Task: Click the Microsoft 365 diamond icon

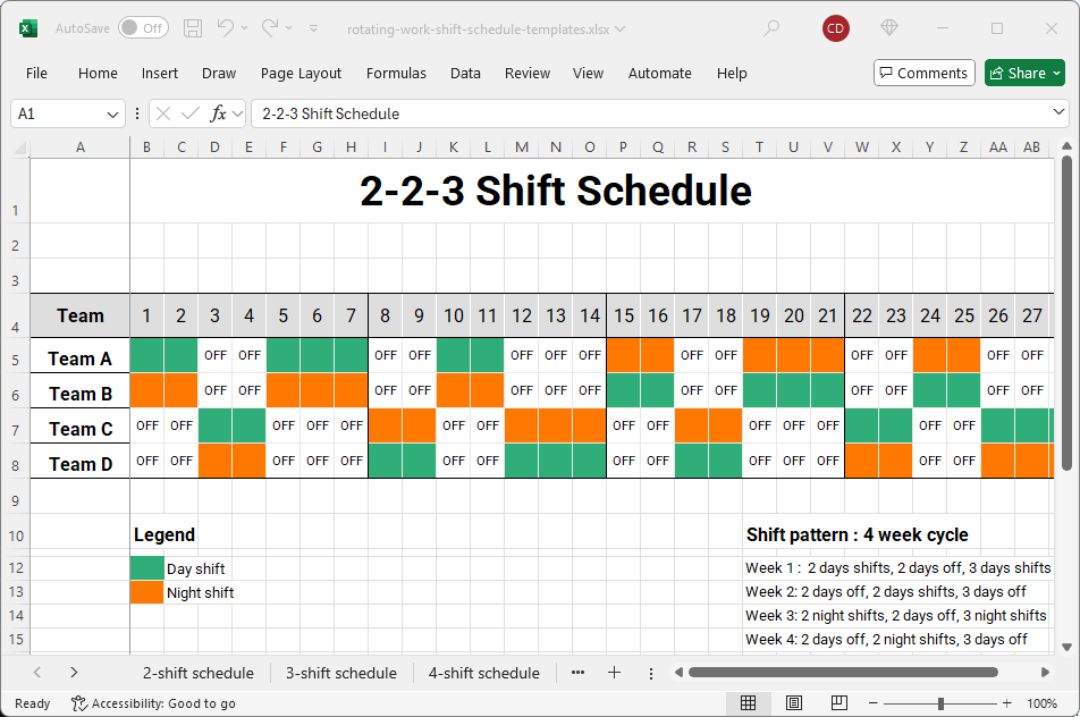Action: (887, 29)
